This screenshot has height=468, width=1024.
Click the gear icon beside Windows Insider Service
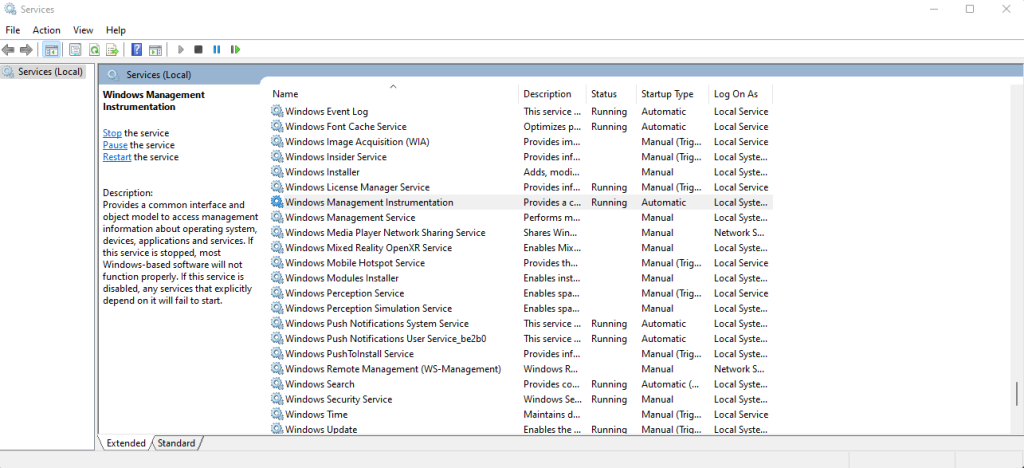tap(277, 157)
